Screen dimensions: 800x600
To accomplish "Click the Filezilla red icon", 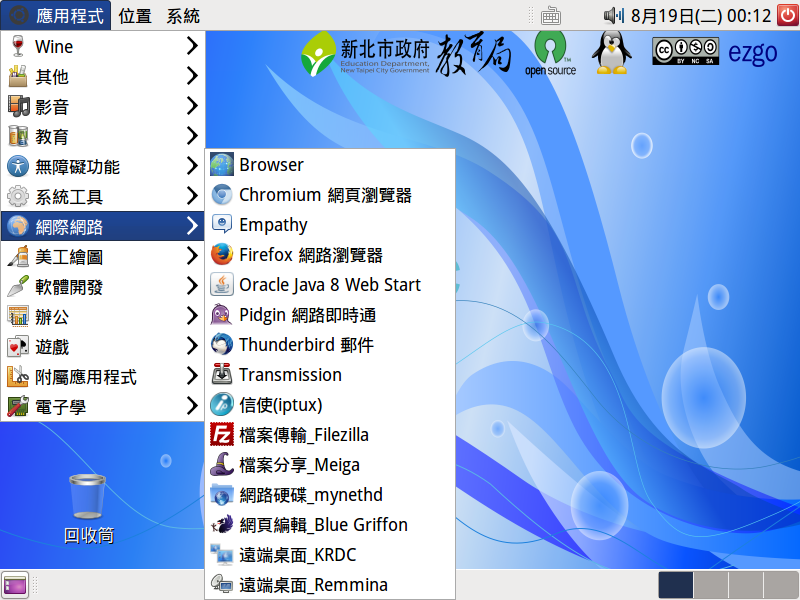I will [x=221, y=435].
